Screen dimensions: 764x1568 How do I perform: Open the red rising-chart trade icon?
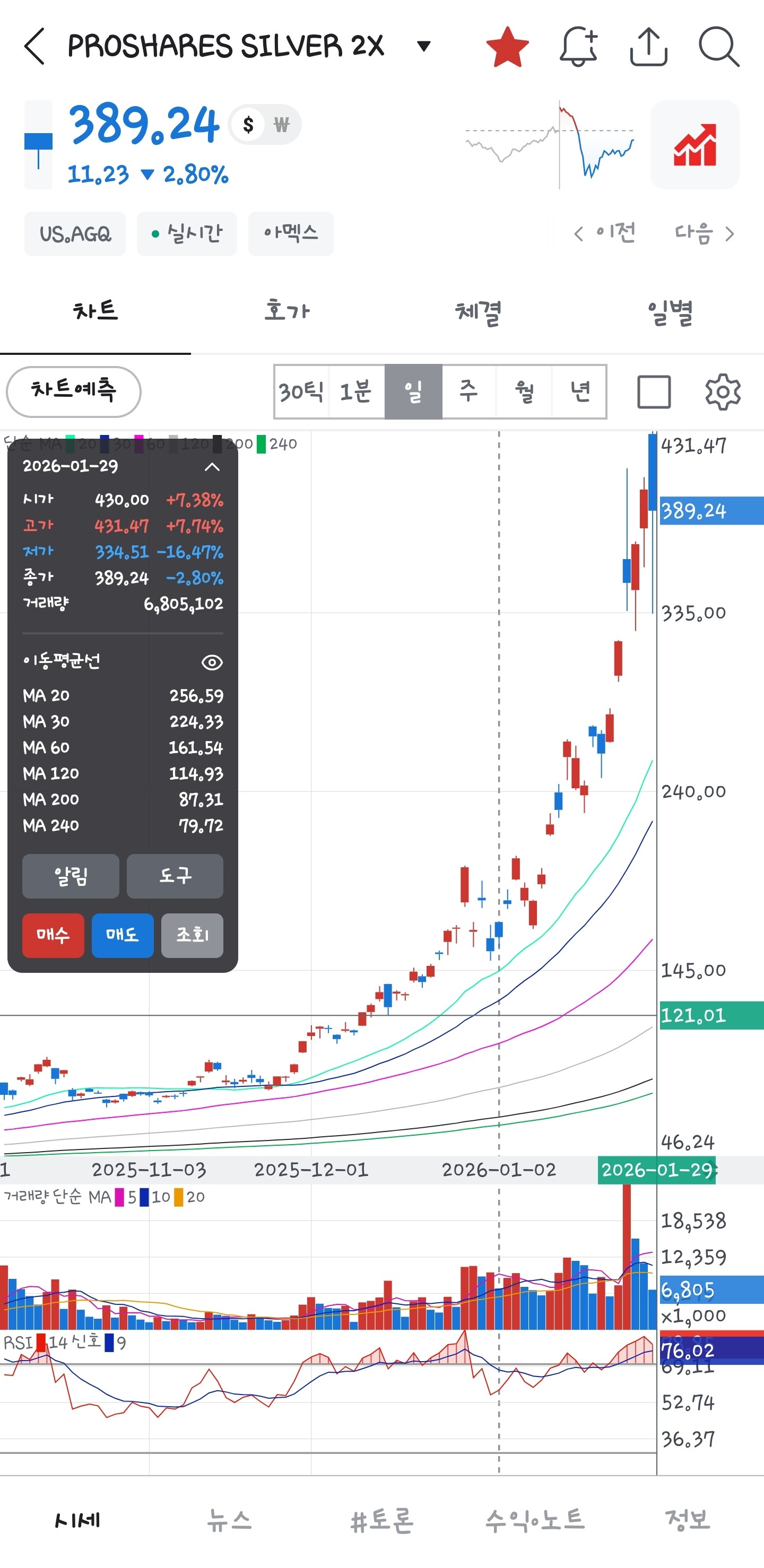(694, 145)
